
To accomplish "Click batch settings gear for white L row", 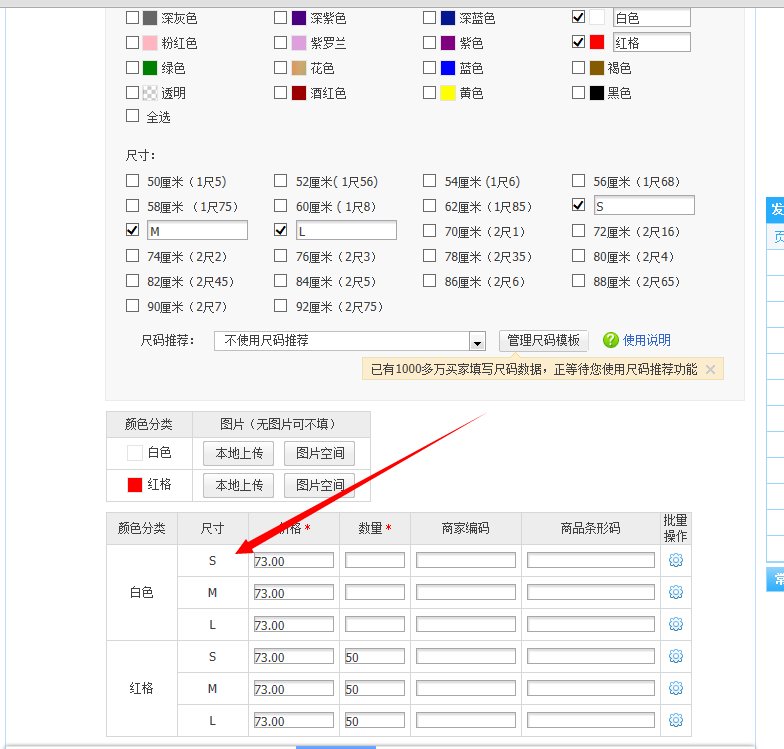I will 675,624.
